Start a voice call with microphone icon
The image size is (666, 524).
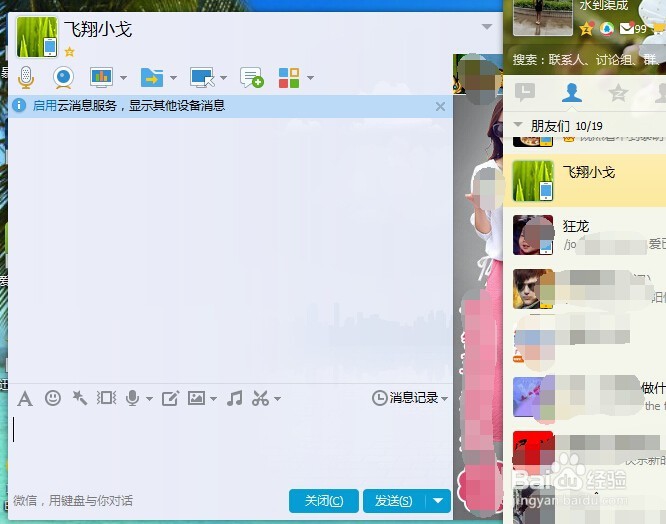pyautogui.click(x=26, y=77)
